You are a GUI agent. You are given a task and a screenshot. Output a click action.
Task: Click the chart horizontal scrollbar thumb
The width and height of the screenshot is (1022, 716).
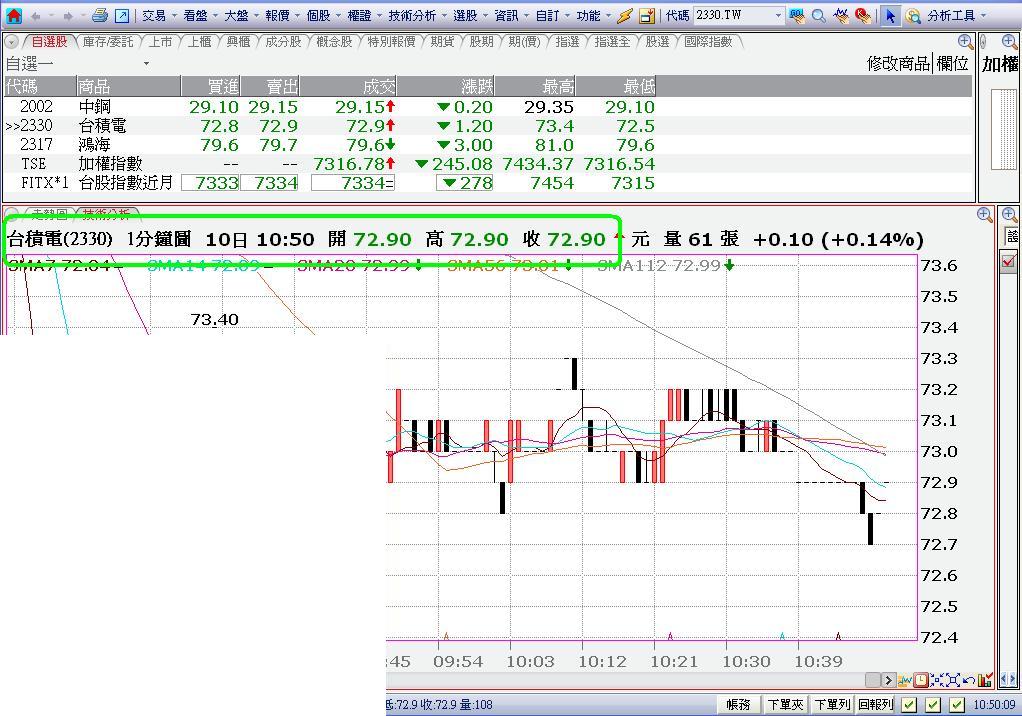click(x=873, y=680)
